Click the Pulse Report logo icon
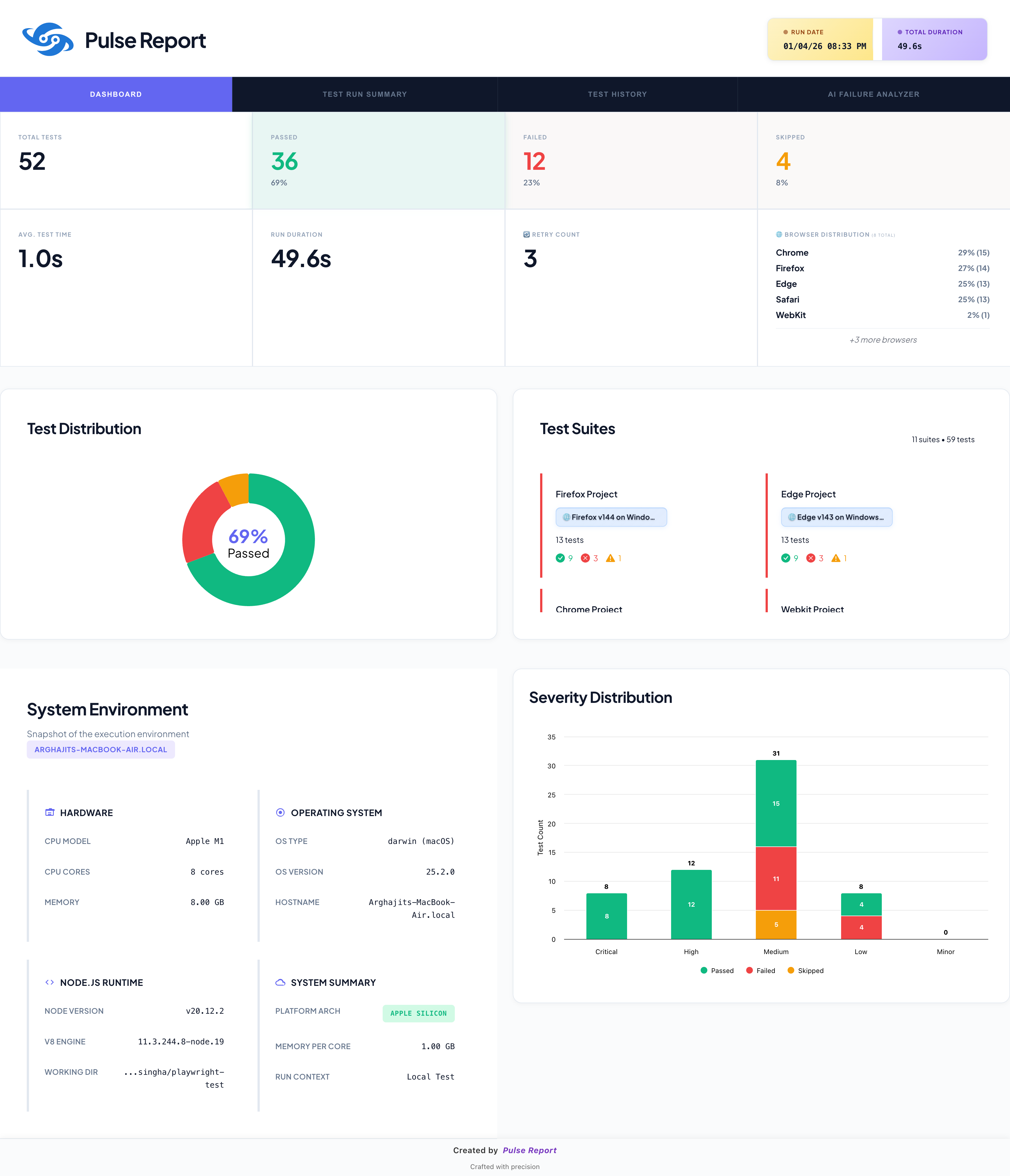The width and height of the screenshot is (1010, 1176). pos(48,40)
